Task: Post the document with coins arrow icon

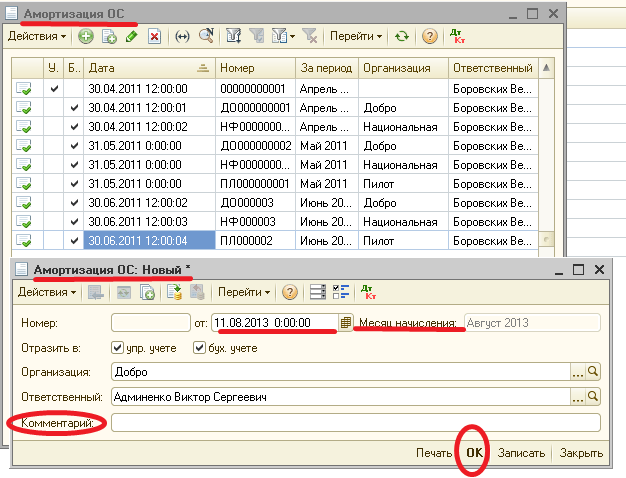Action: pyautogui.click(x=174, y=292)
